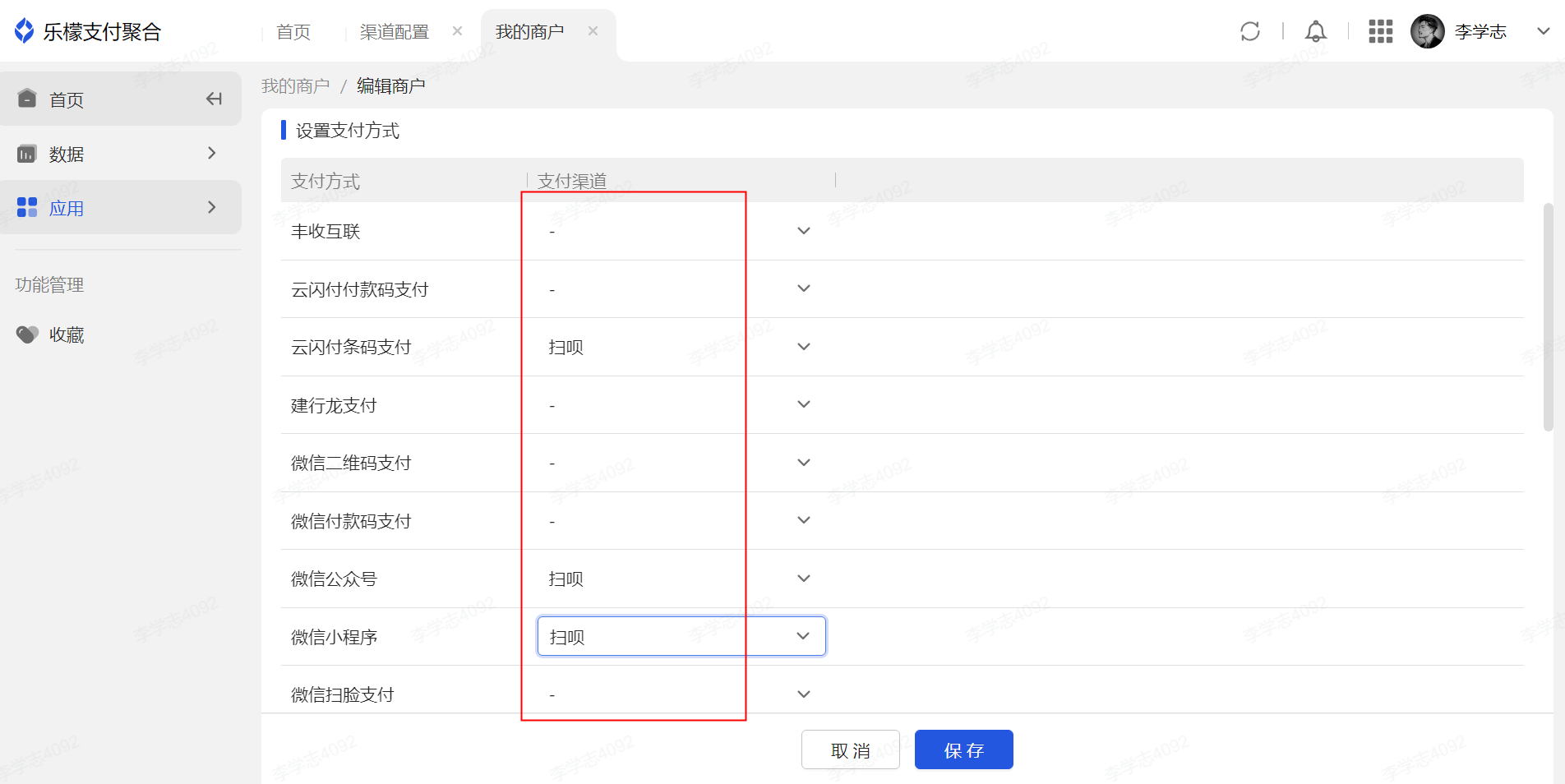Click the 首页 home icon in sidebar
This screenshot has width=1565, height=784.
[27, 99]
